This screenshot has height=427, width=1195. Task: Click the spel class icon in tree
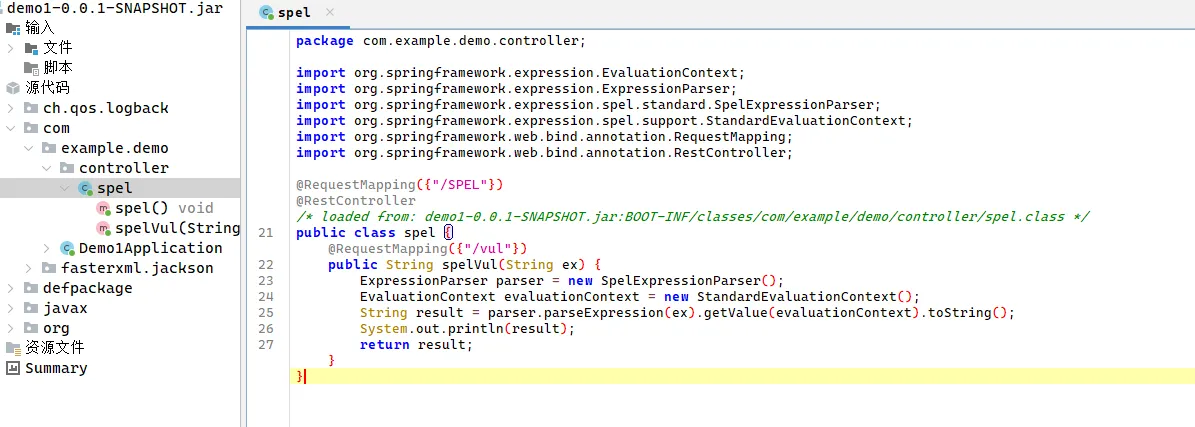point(85,188)
